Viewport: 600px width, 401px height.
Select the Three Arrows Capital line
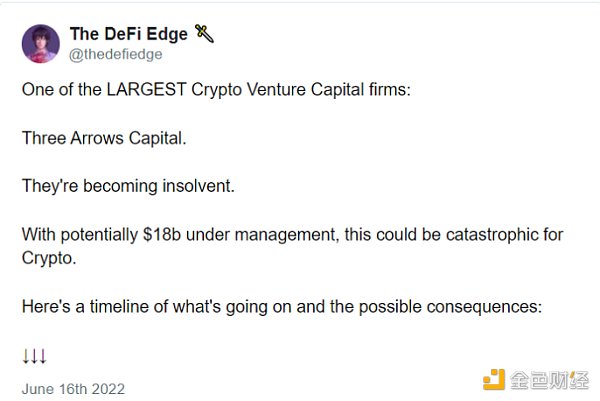pyautogui.click(x=104, y=138)
